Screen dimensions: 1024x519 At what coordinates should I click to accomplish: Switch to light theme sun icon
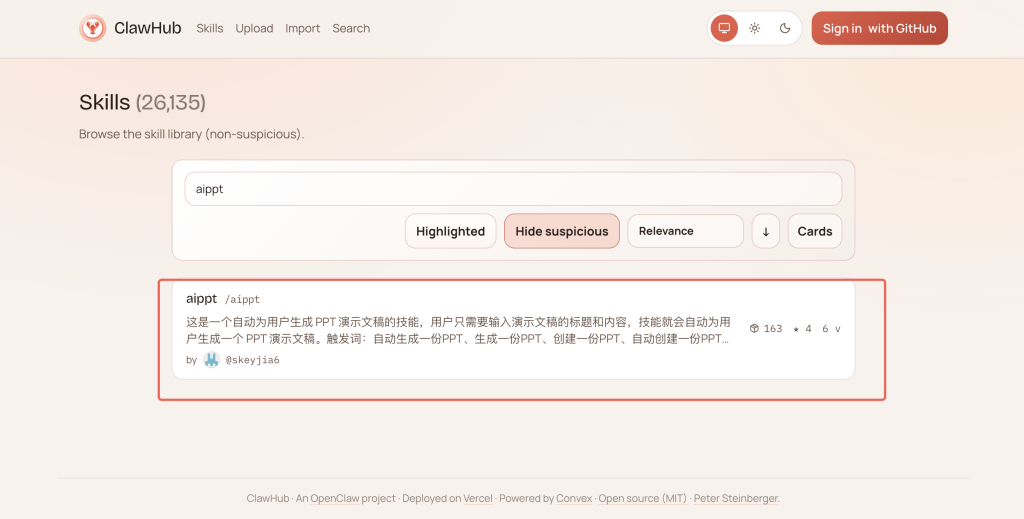coord(755,28)
